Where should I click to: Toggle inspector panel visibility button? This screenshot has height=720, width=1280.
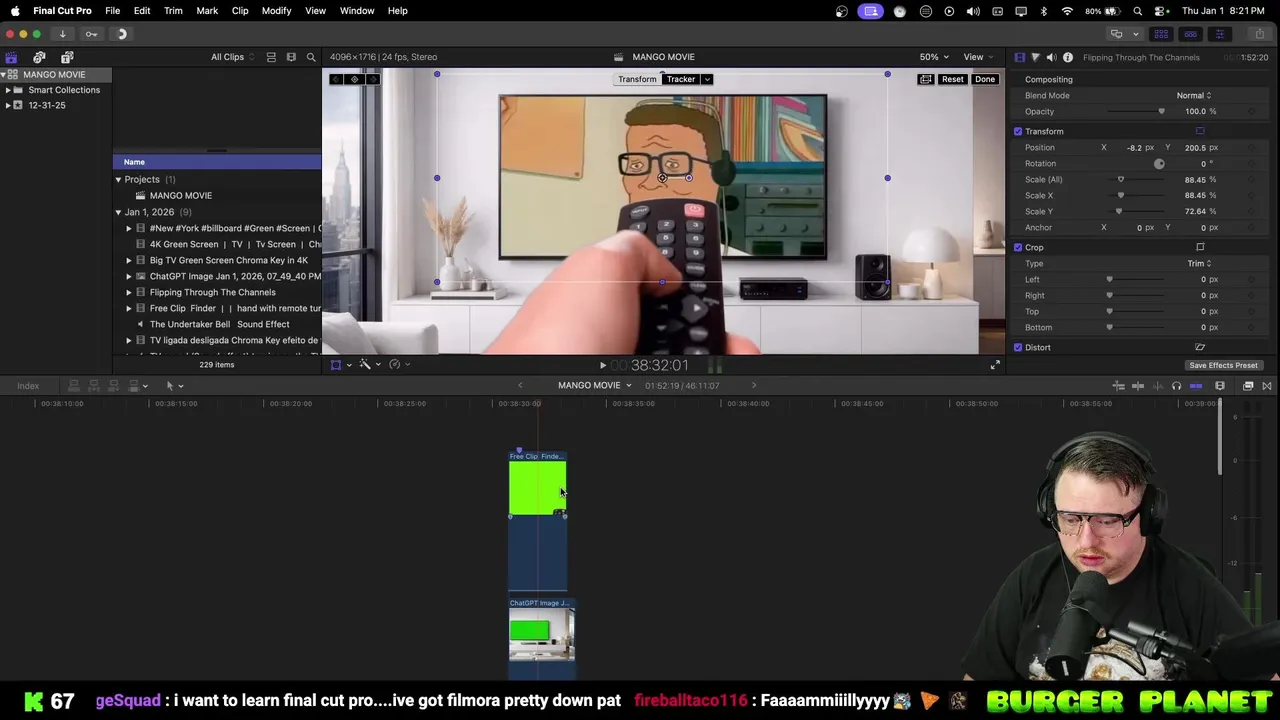(x=1219, y=34)
